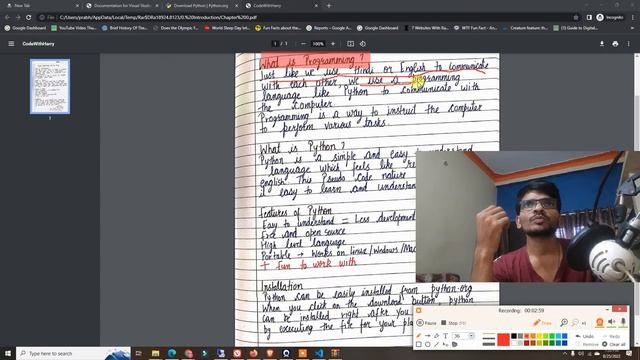Click the zoom in magnifier in recorder
The width and height of the screenshot is (640, 360).
(x=564, y=323)
